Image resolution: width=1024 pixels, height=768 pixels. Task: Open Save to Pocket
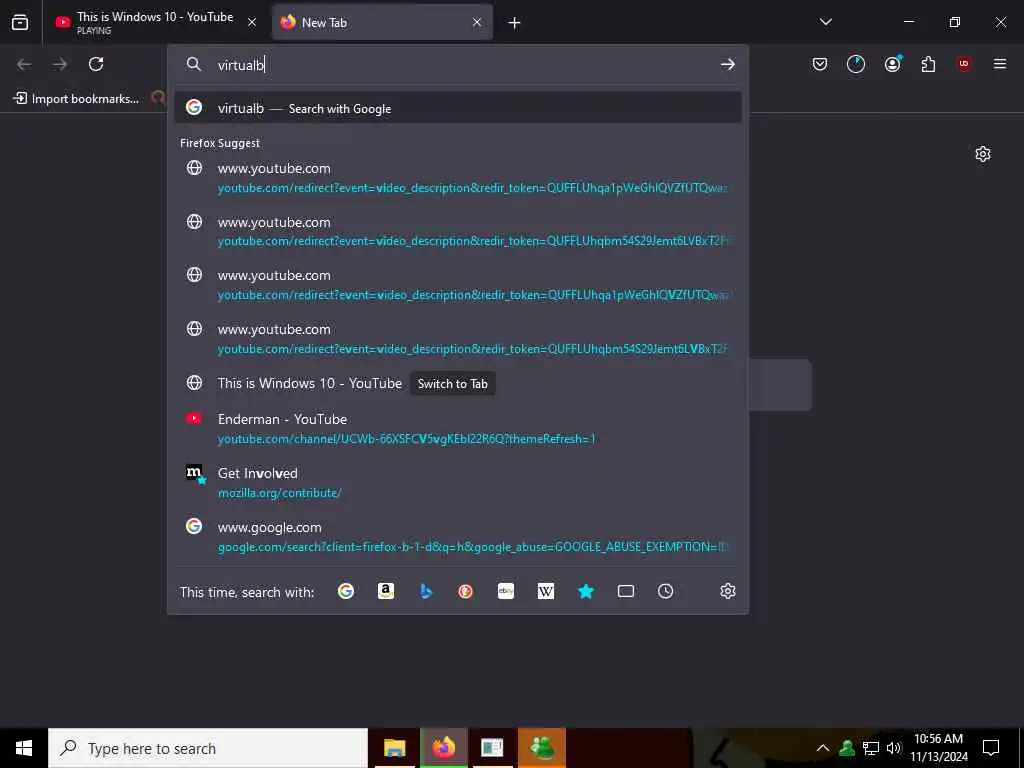(820, 64)
